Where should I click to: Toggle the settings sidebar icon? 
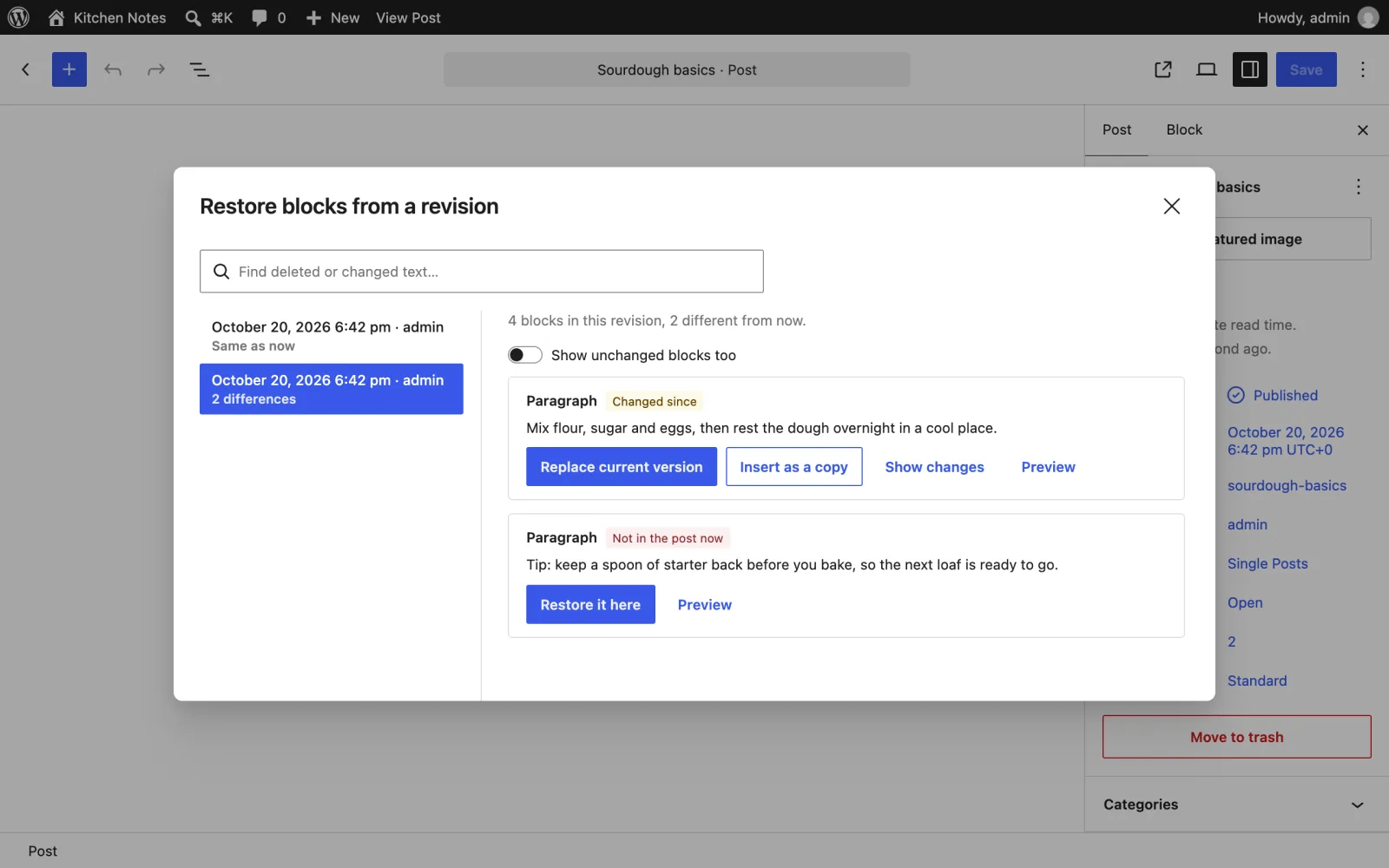point(1250,69)
